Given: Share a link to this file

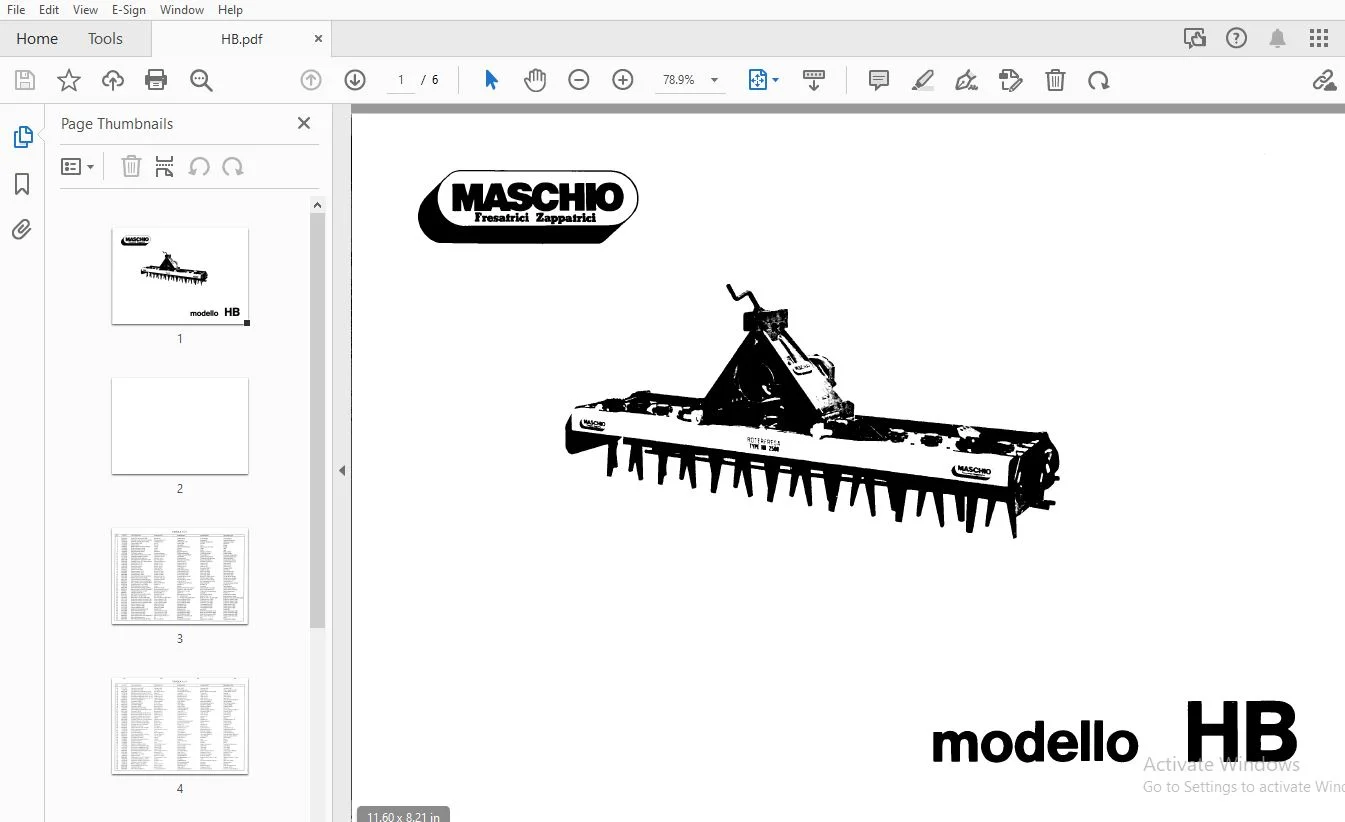Looking at the screenshot, I should click(1324, 80).
